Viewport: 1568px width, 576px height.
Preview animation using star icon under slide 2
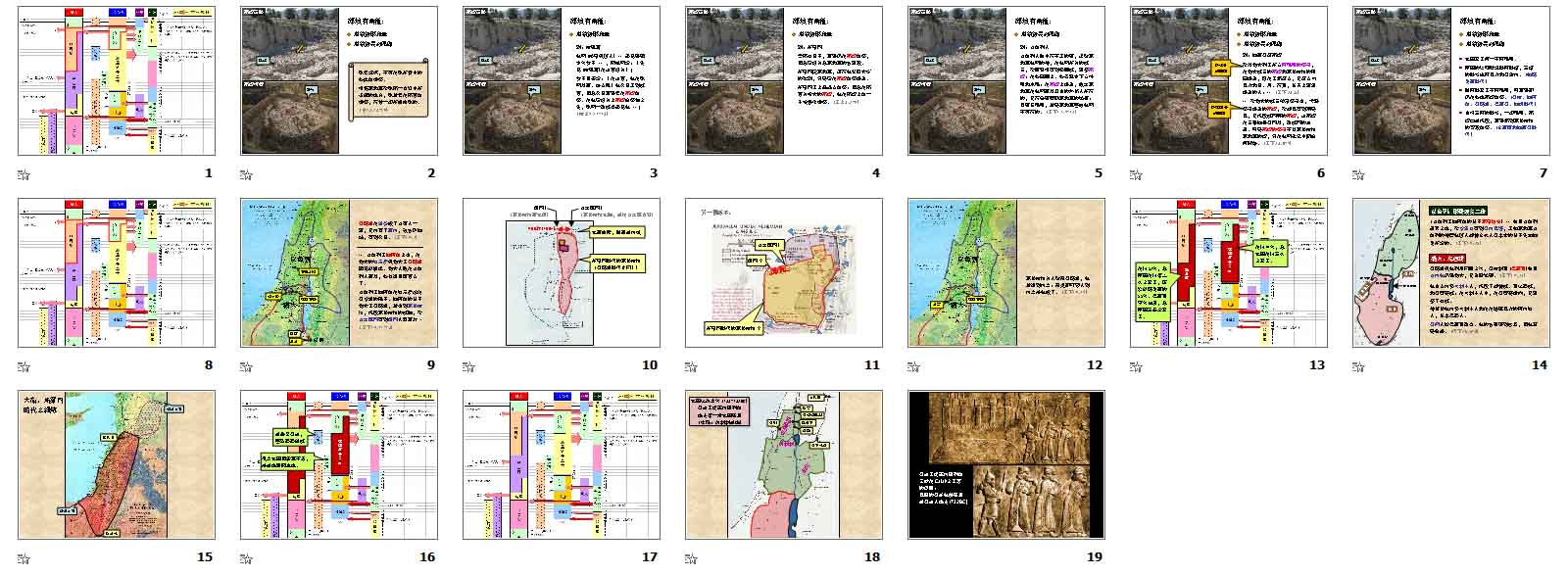click(x=246, y=175)
